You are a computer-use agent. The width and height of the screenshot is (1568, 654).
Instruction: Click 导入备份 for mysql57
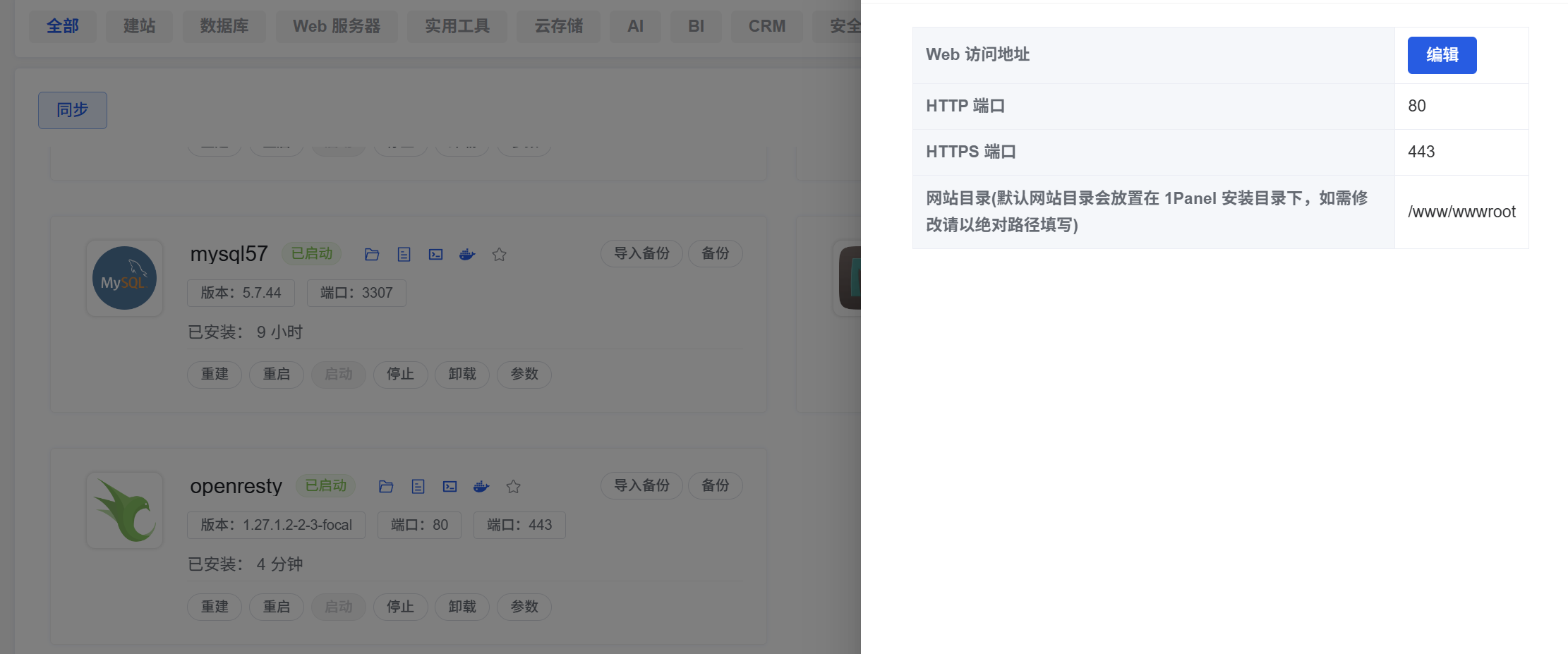(641, 253)
